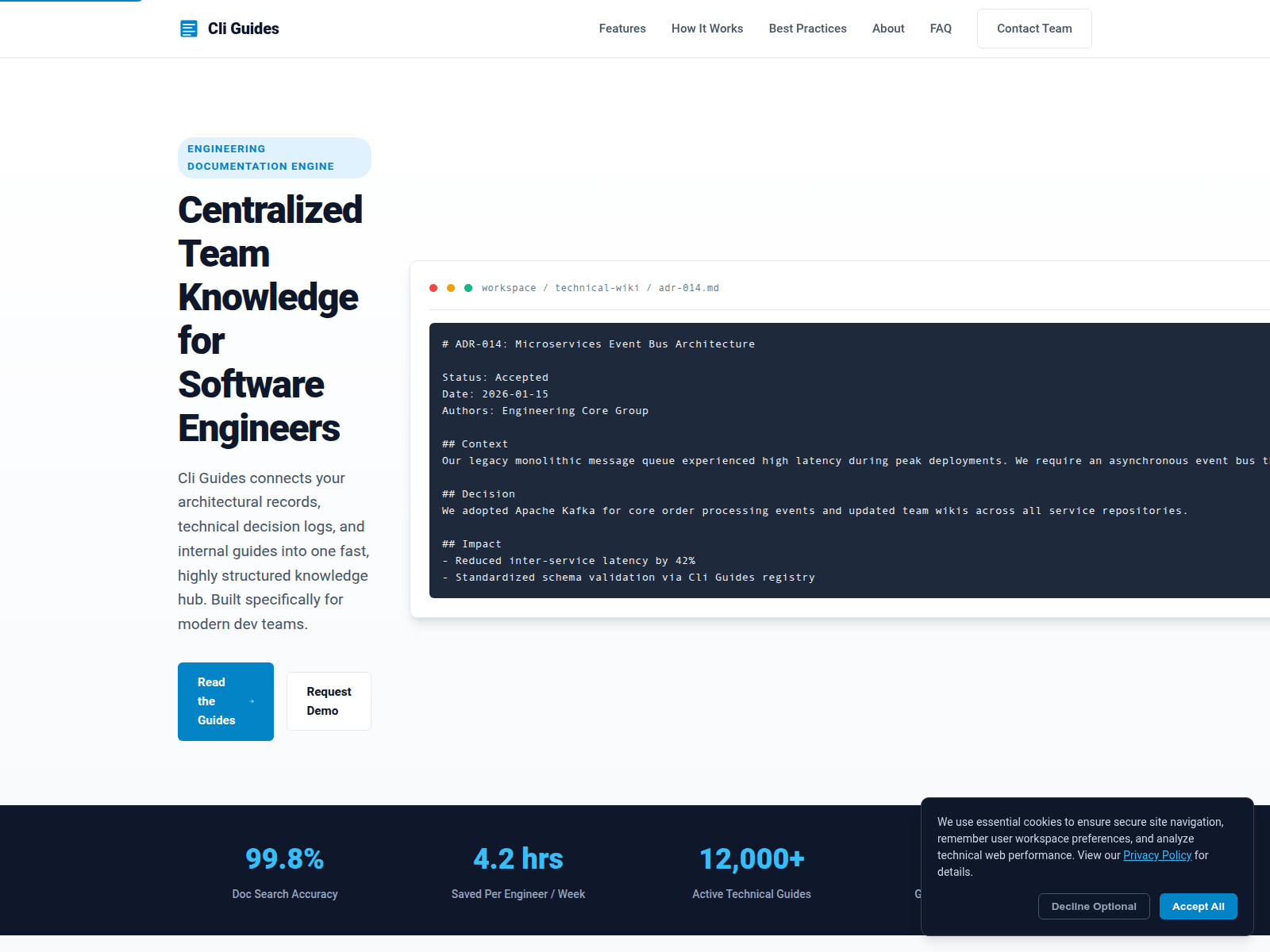Click the Contact Team button

(x=1034, y=29)
